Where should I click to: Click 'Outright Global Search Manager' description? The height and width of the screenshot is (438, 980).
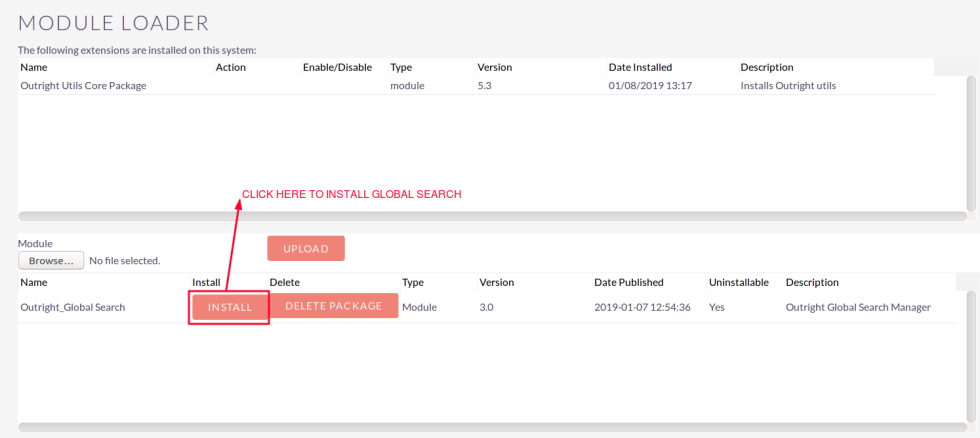(859, 307)
